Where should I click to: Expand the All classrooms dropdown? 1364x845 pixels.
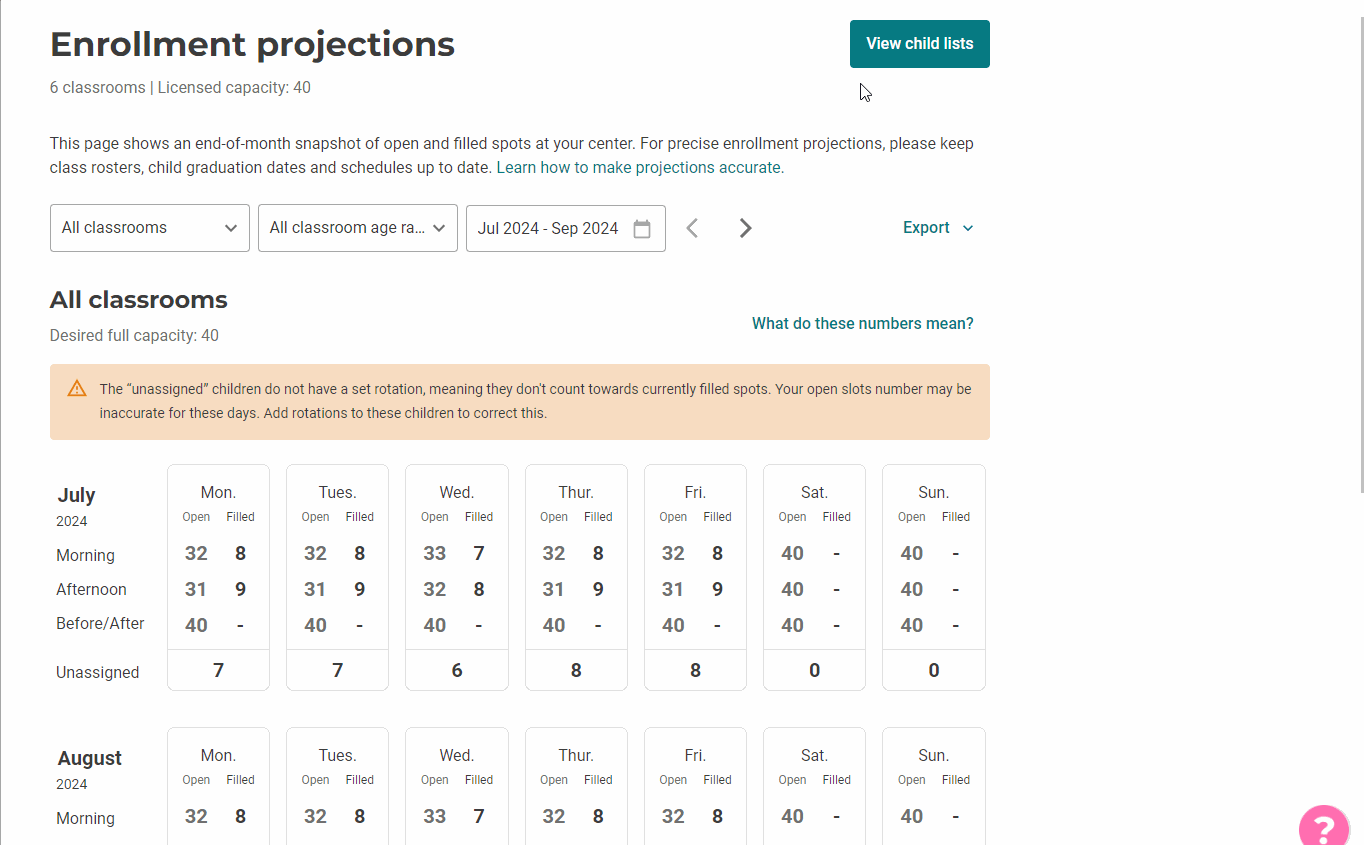[x=150, y=228]
